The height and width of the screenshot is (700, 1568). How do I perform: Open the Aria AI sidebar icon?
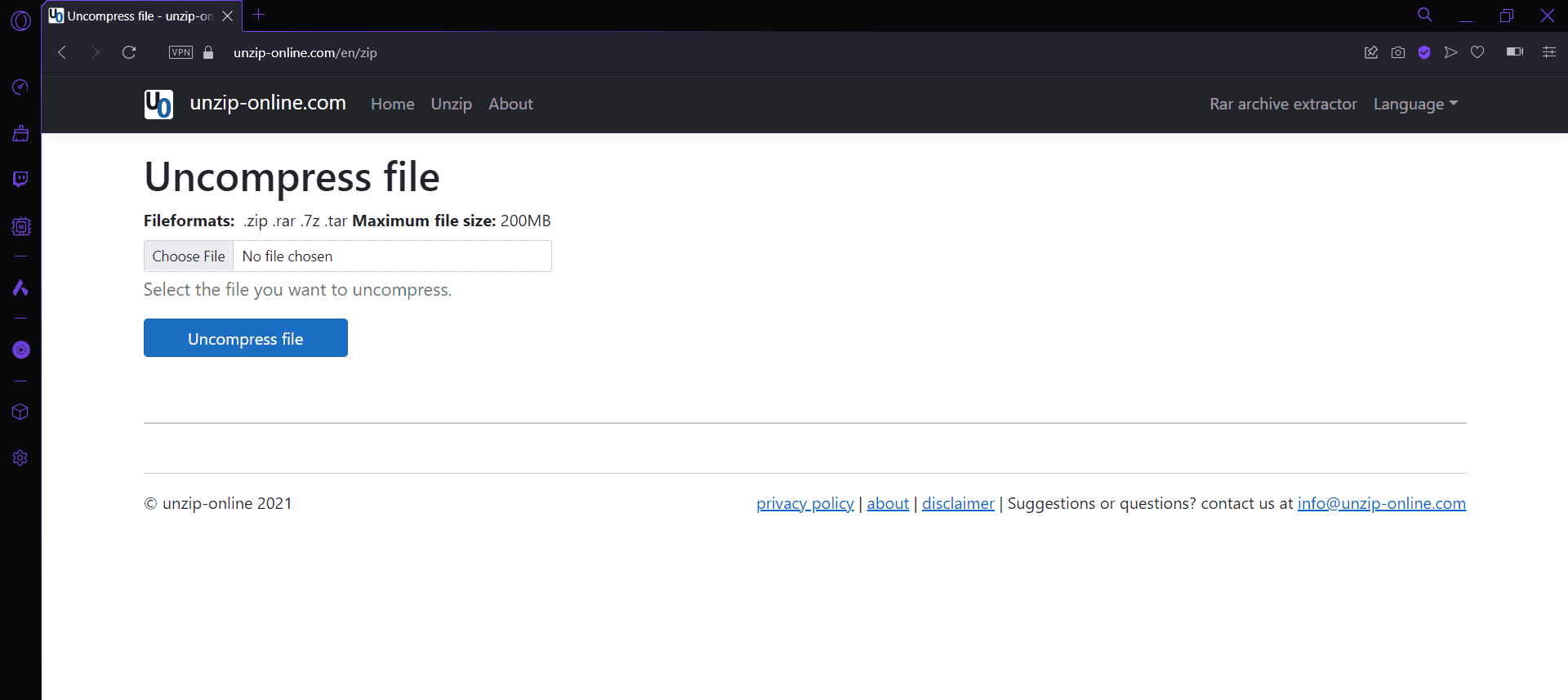click(x=20, y=288)
